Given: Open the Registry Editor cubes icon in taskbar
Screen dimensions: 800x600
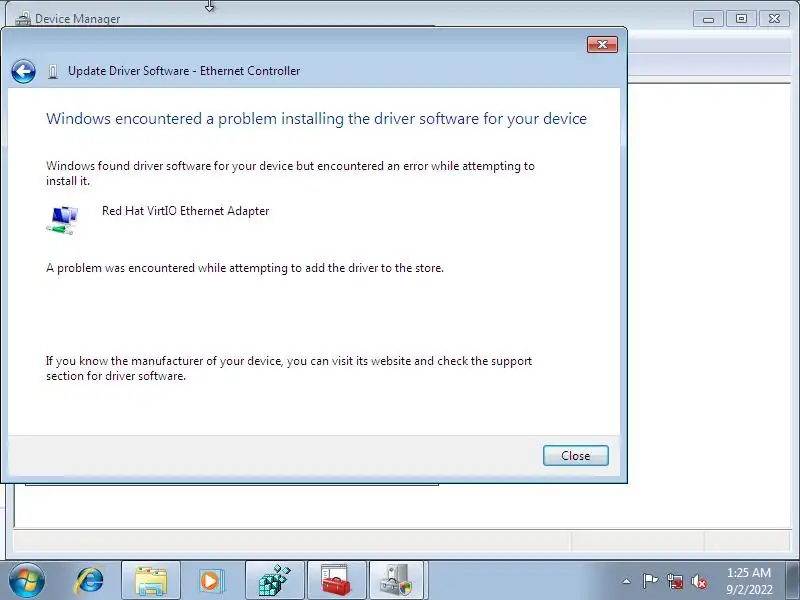Looking at the screenshot, I should click(274, 581).
